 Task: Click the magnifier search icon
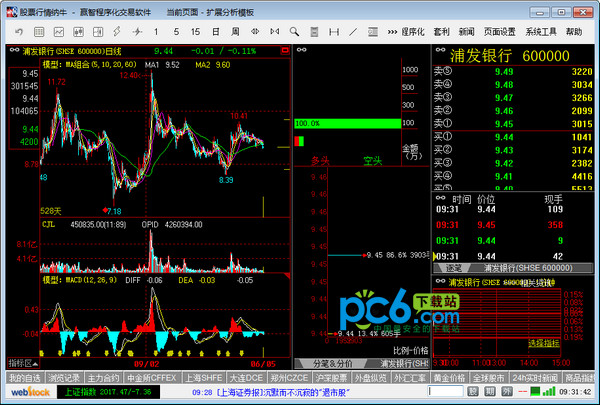pos(294,32)
